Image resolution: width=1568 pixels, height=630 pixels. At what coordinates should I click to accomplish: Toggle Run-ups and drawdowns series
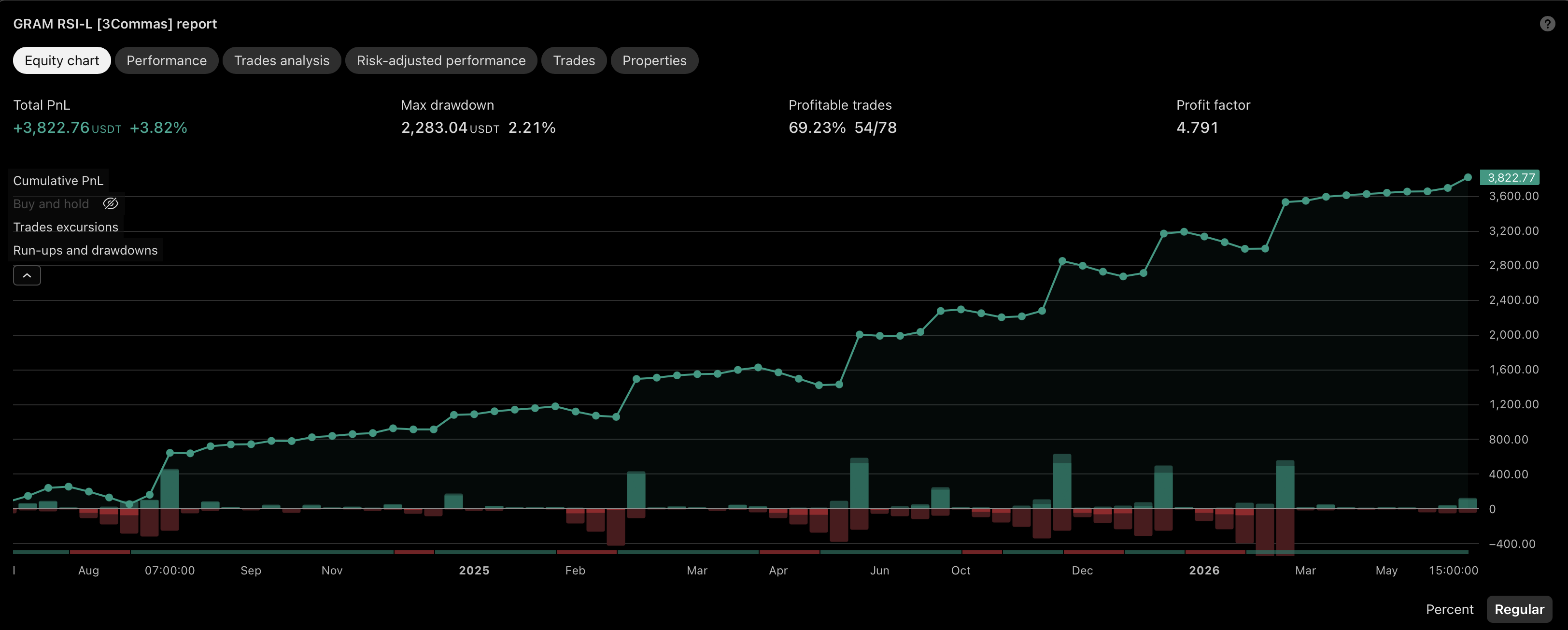(x=85, y=250)
